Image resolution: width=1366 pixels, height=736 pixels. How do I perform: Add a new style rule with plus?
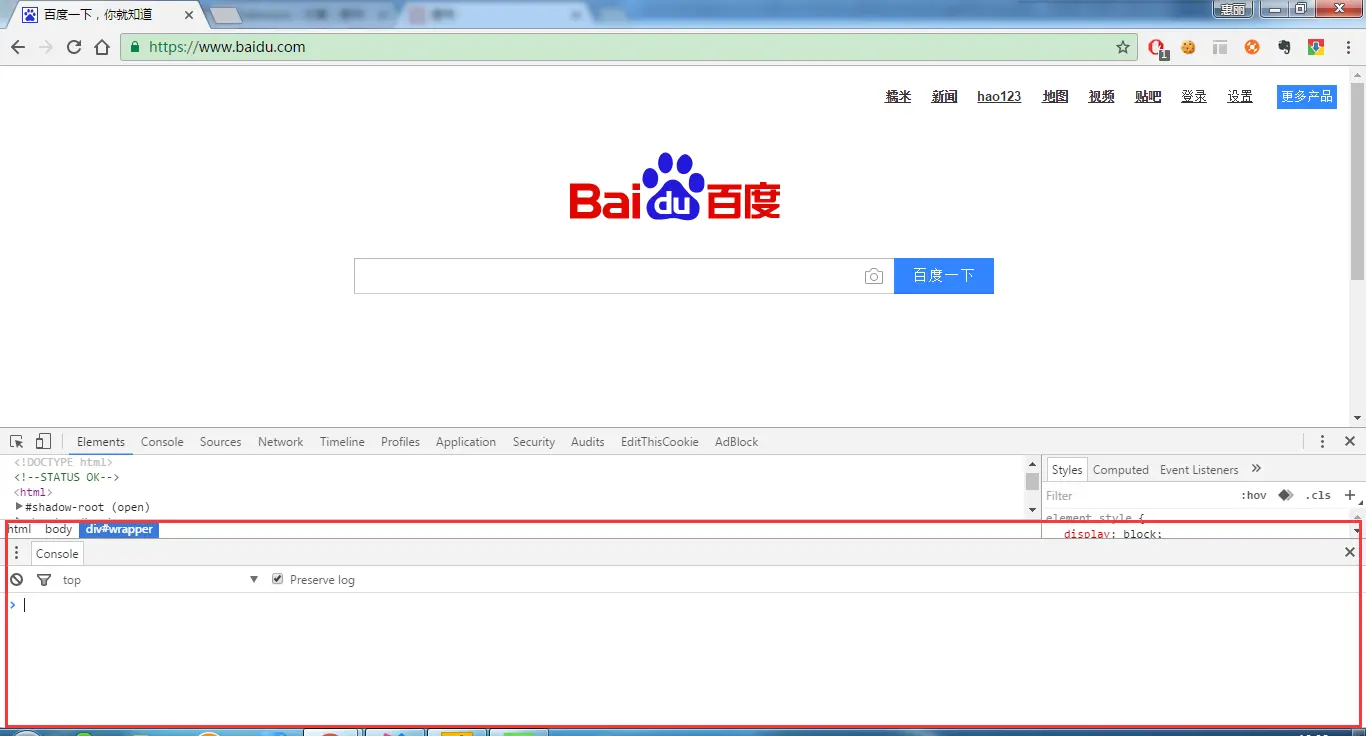pyautogui.click(x=1350, y=495)
